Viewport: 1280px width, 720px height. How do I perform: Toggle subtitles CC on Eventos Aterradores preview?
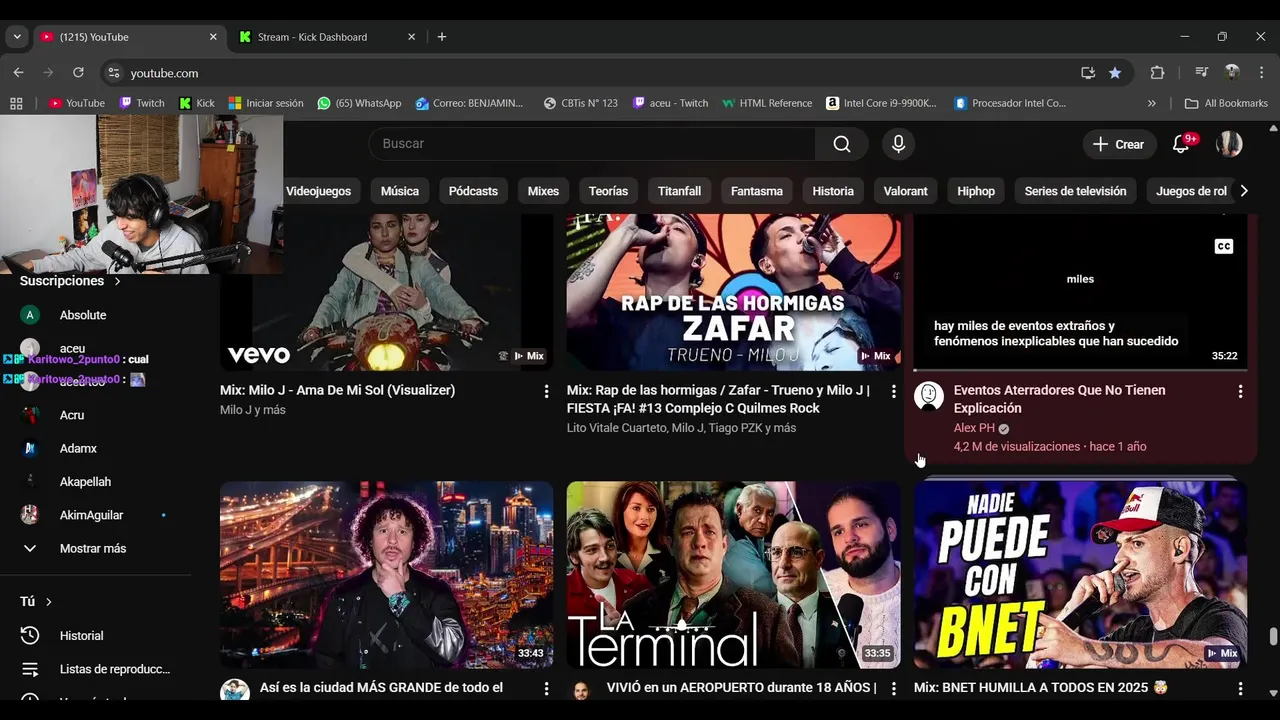[x=1223, y=246]
